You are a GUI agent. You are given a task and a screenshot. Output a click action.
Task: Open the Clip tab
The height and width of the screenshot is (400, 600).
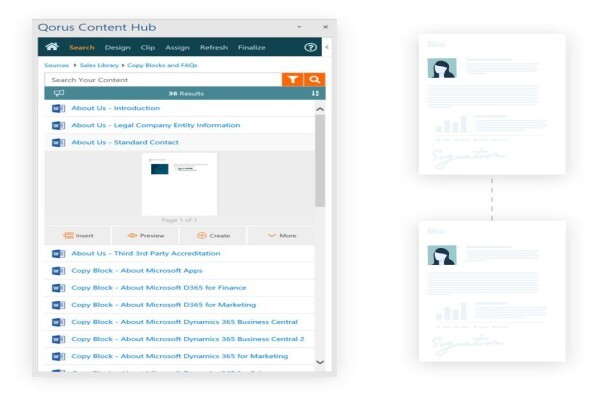148,47
